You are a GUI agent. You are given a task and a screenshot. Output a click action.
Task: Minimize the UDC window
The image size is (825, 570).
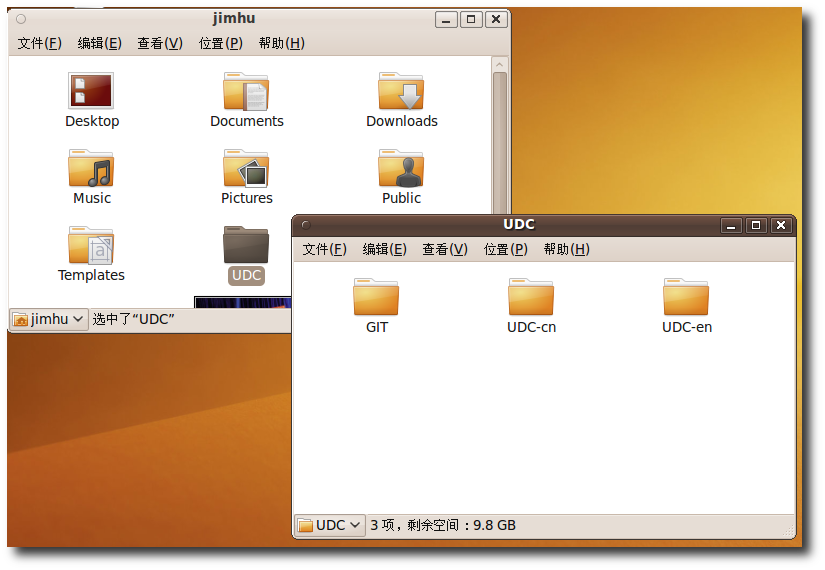731,226
